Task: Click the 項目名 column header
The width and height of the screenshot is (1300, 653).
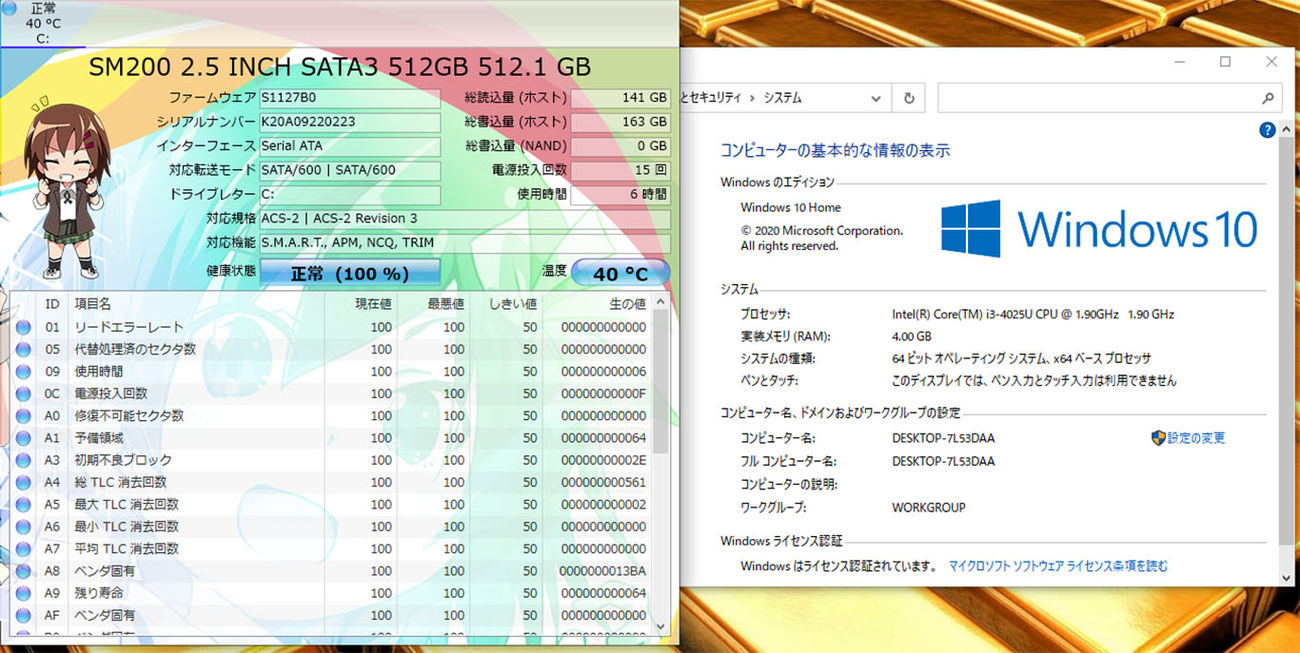Action: [x=197, y=304]
